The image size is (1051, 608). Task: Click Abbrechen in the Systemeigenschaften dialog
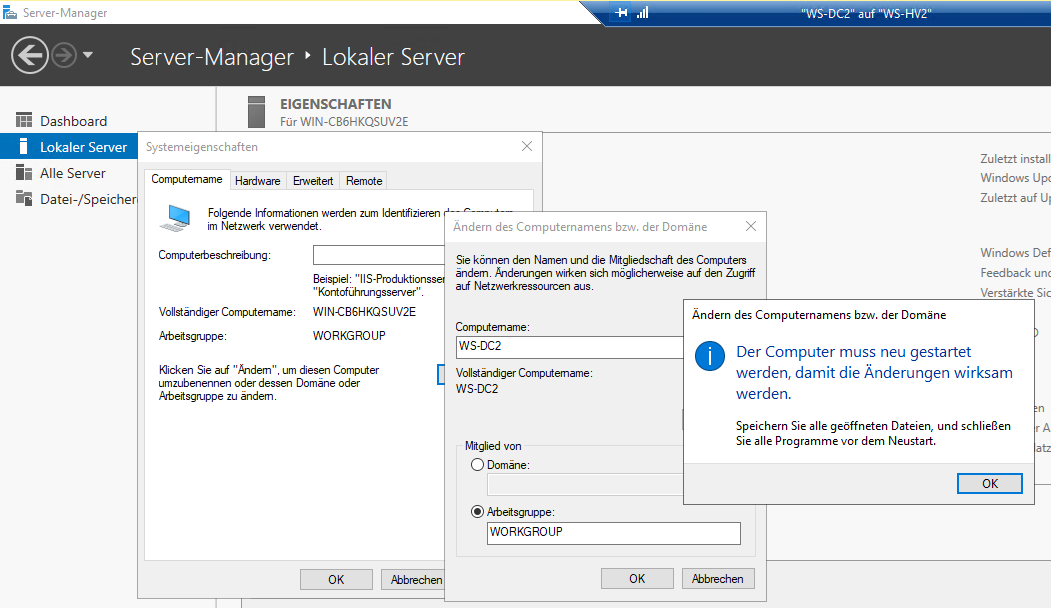click(413, 580)
